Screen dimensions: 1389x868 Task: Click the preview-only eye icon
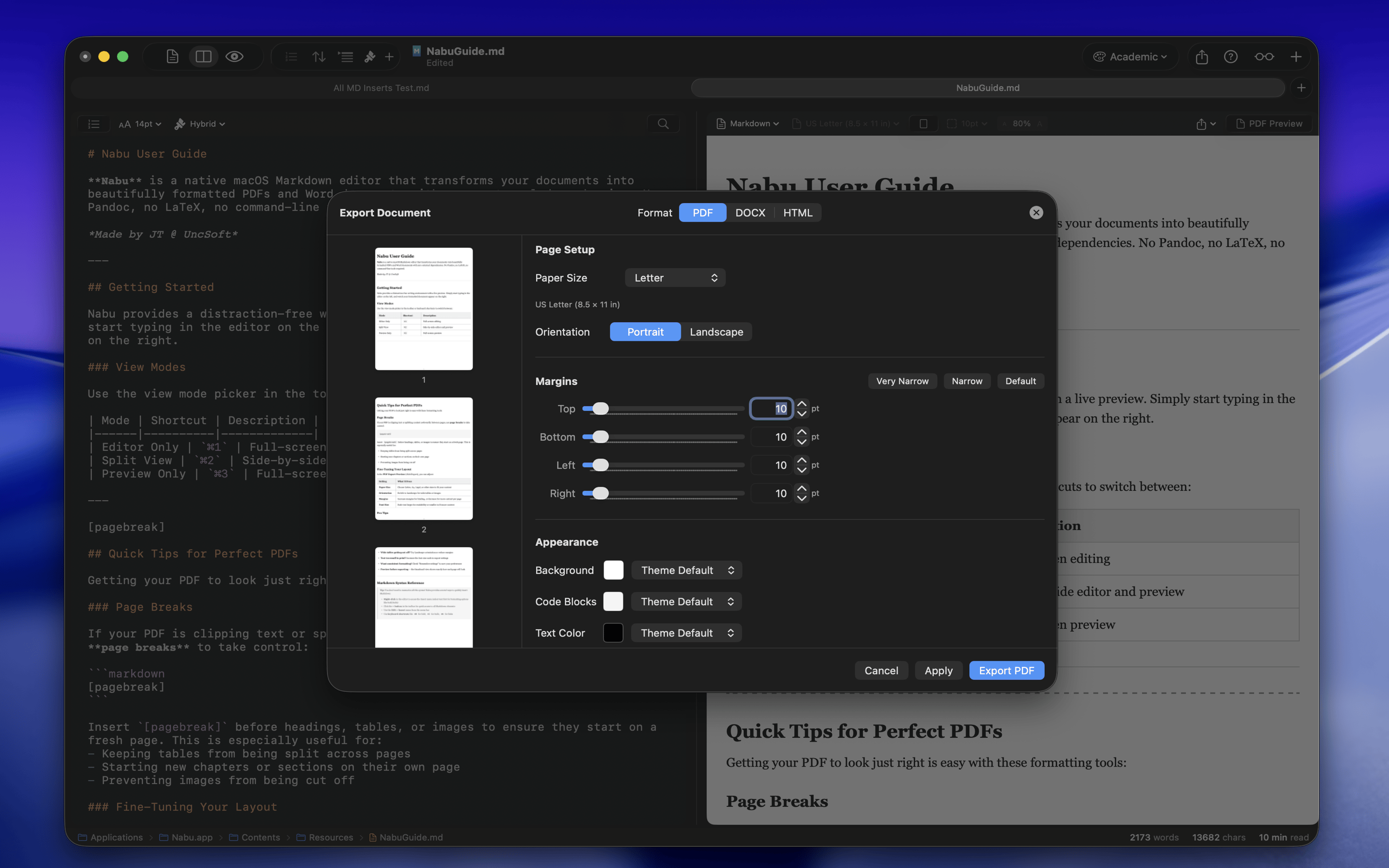click(234, 56)
